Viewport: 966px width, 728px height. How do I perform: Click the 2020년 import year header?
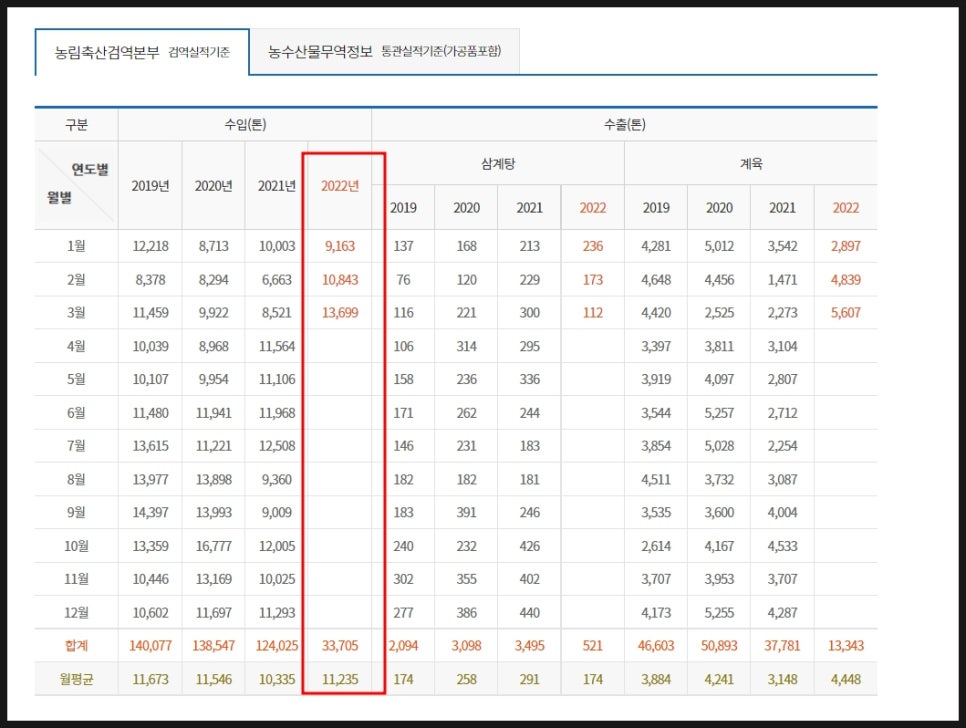[213, 186]
